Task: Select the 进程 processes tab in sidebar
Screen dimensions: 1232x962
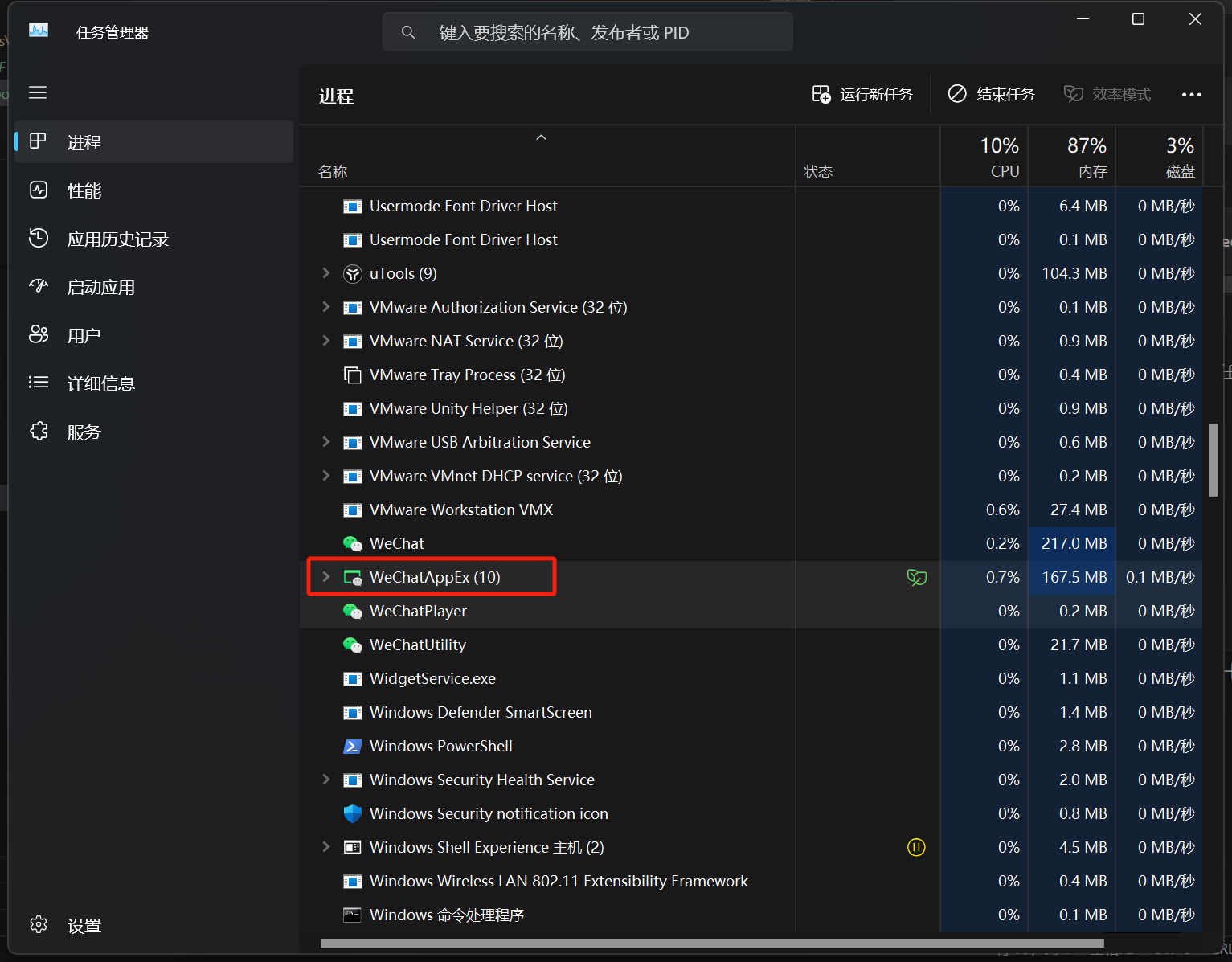Action: pyautogui.click(x=153, y=142)
